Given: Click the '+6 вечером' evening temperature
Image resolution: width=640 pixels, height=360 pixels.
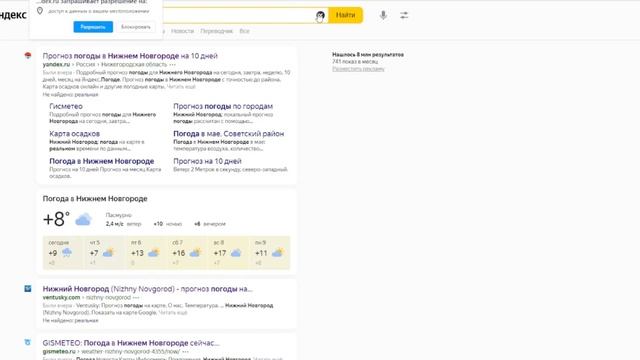Looking at the screenshot, I should click(x=210, y=224).
